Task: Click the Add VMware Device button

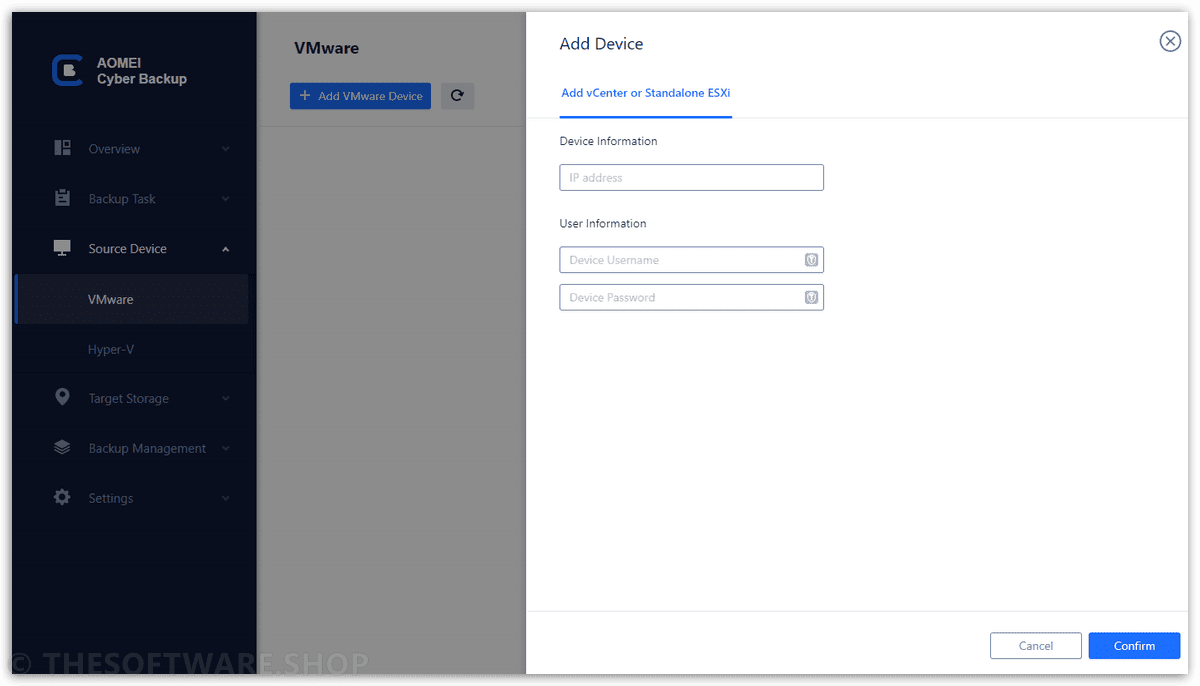Action: point(360,96)
